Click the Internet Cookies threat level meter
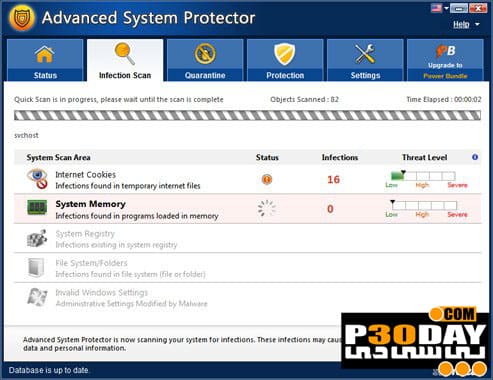This screenshot has height=380, width=493. pos(423,176)
